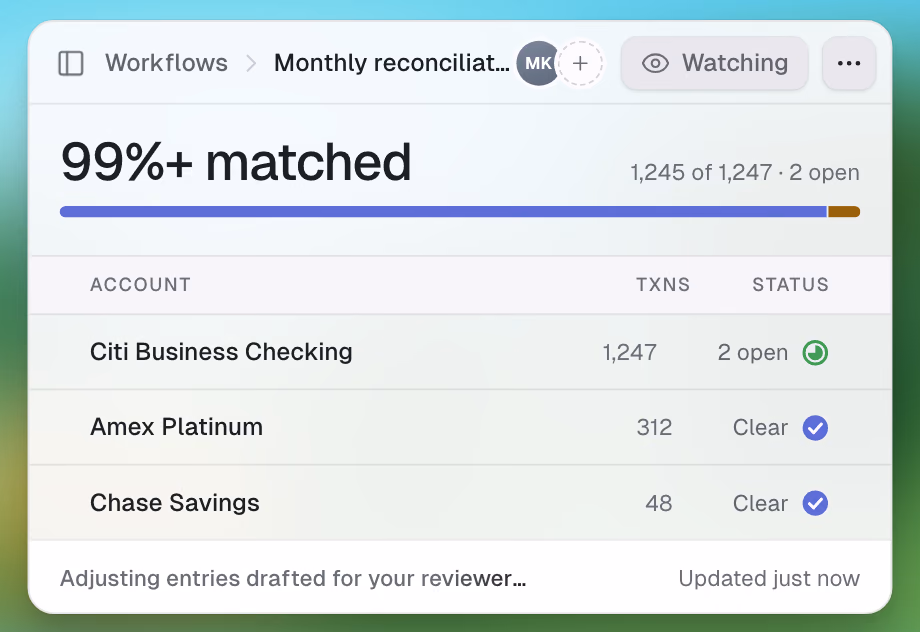Click the MK user avatar
The image size is (920, 632).
(537, 63)
